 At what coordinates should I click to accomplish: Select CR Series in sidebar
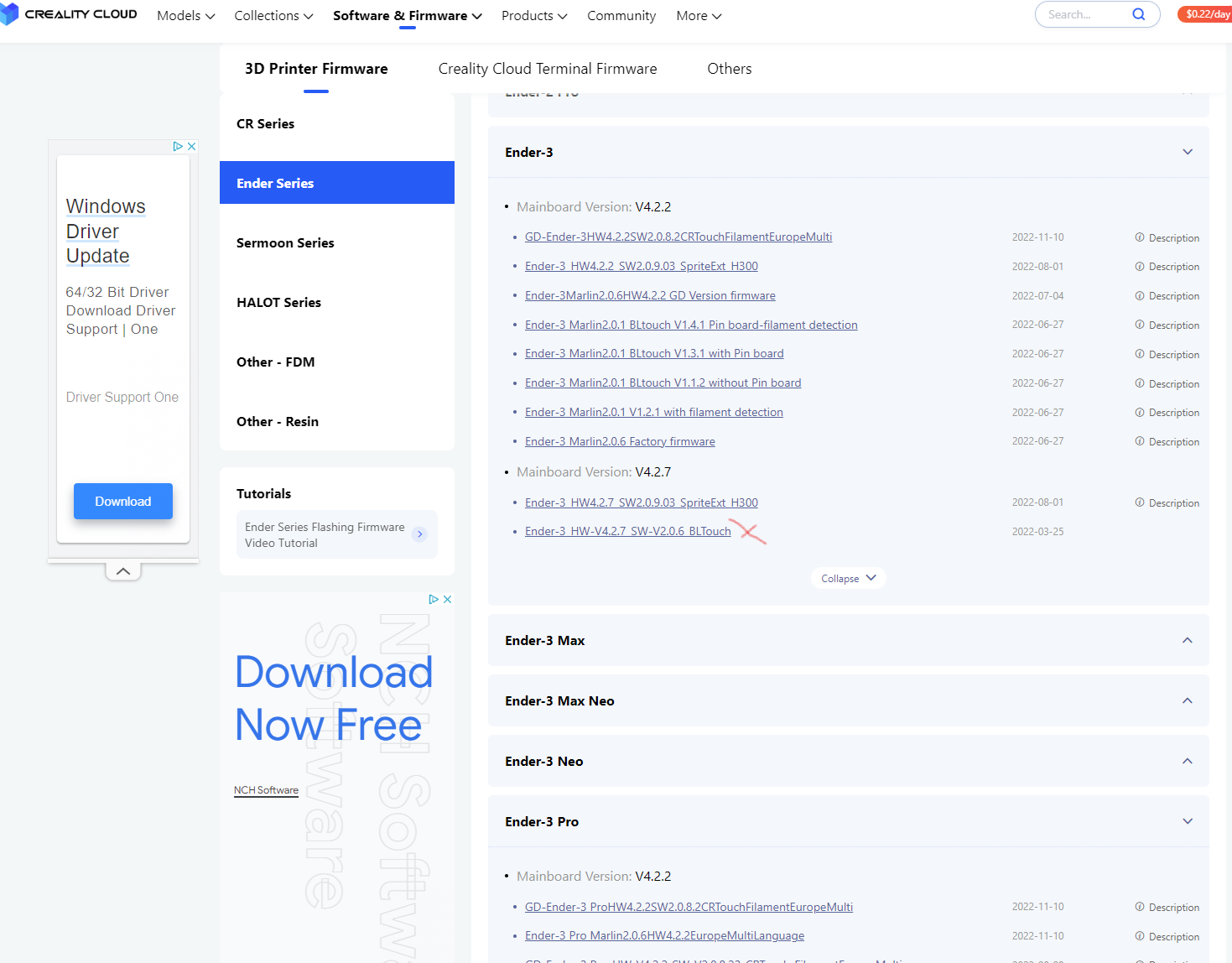(x=337, y=123)
